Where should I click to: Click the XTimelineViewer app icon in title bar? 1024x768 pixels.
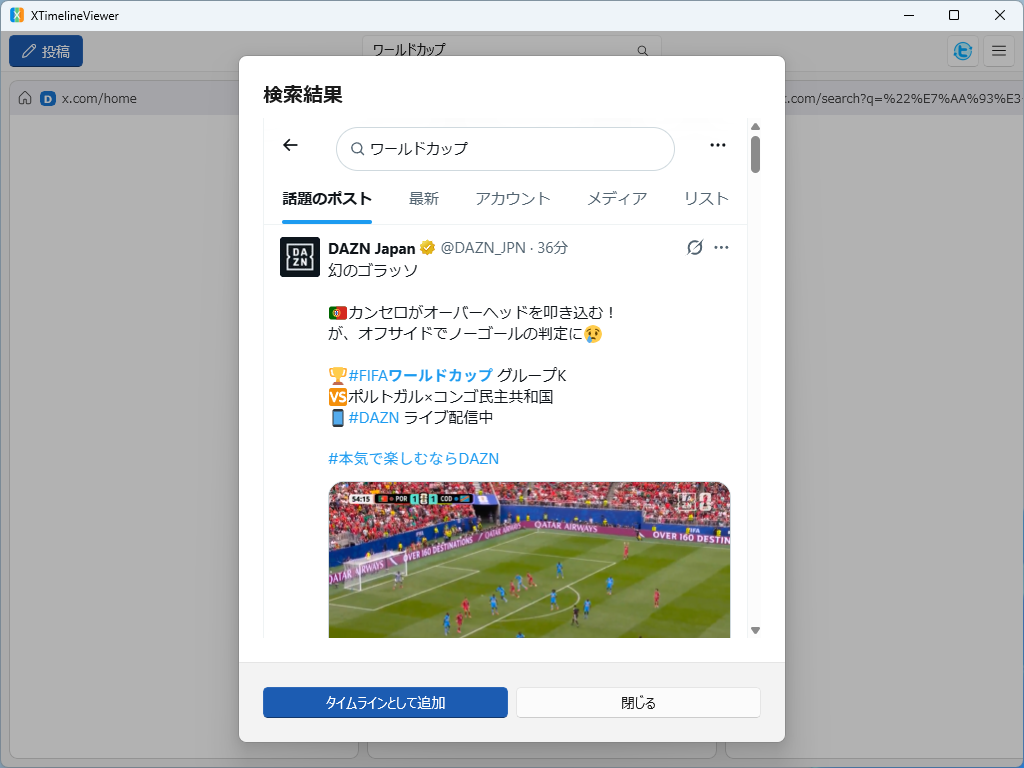tap(17, 15)
